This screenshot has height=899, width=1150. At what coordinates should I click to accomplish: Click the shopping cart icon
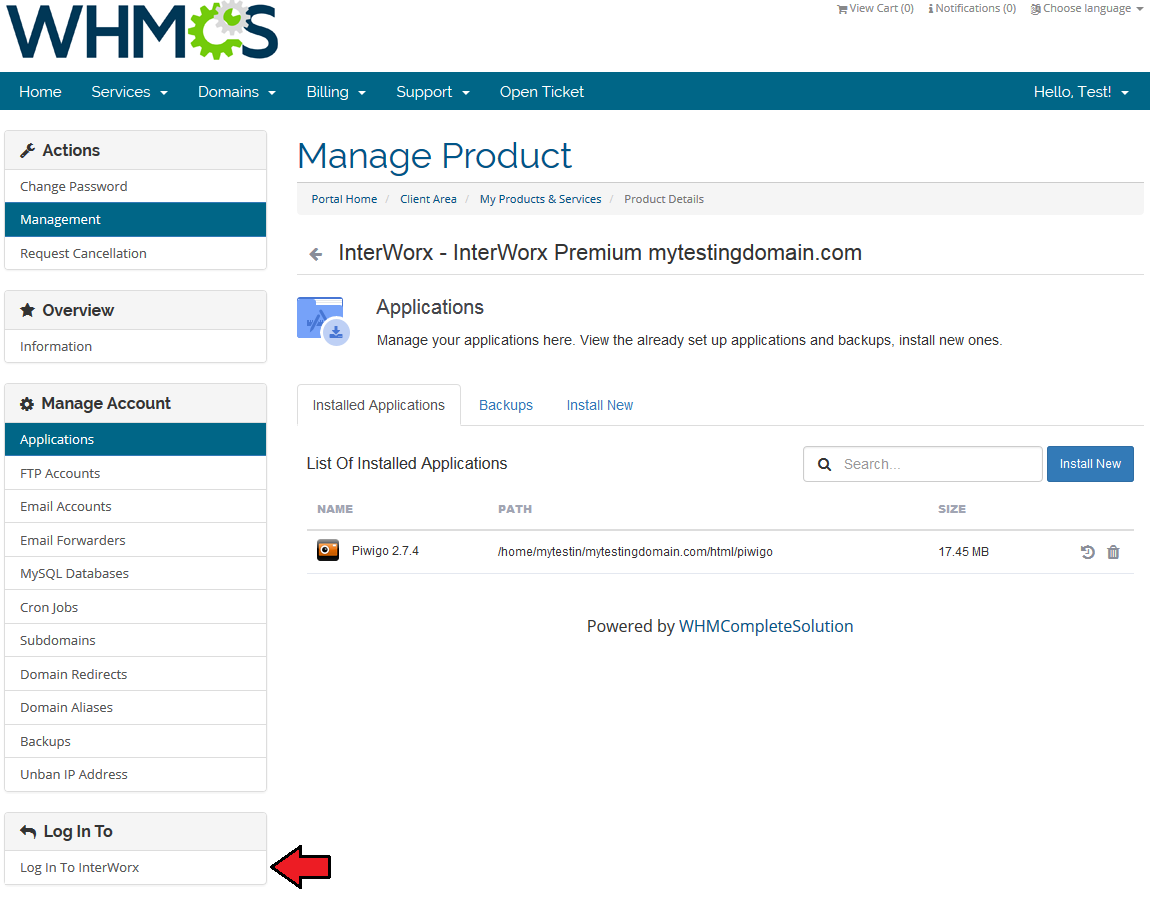[842, 9]
